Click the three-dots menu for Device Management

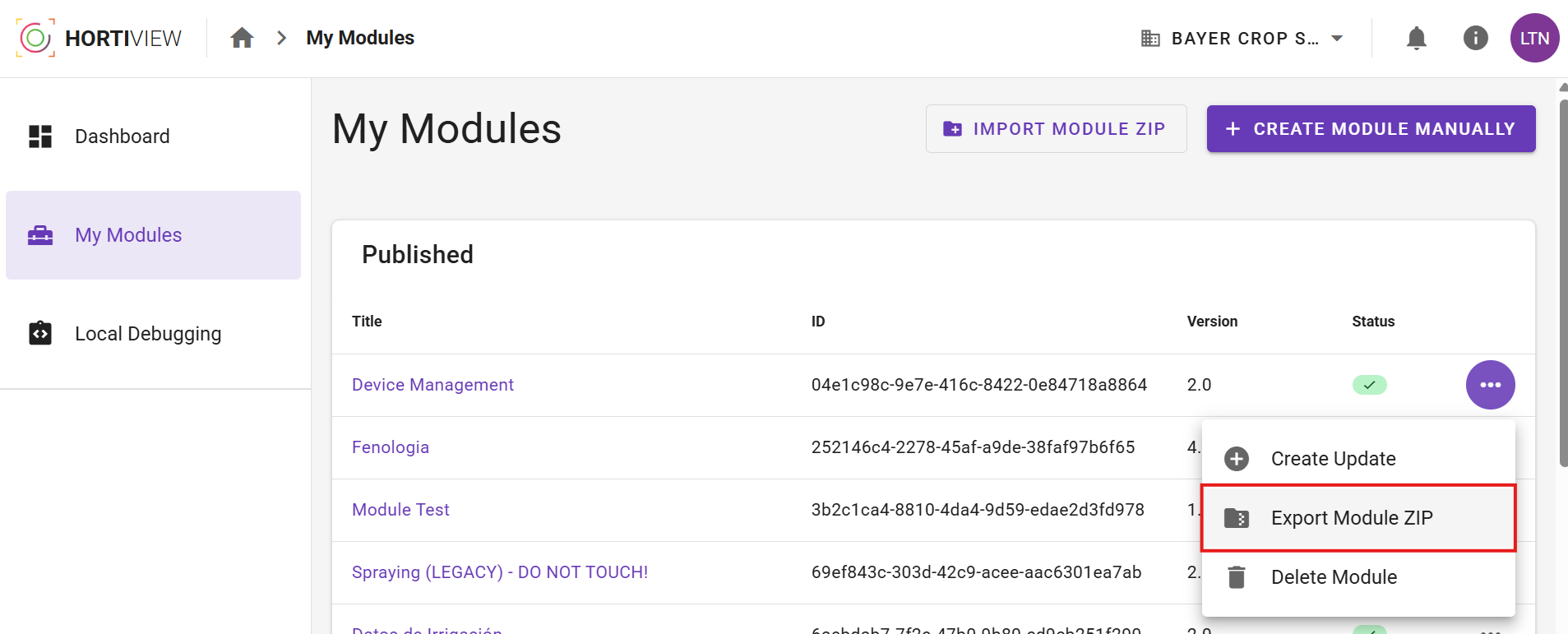1490,385
